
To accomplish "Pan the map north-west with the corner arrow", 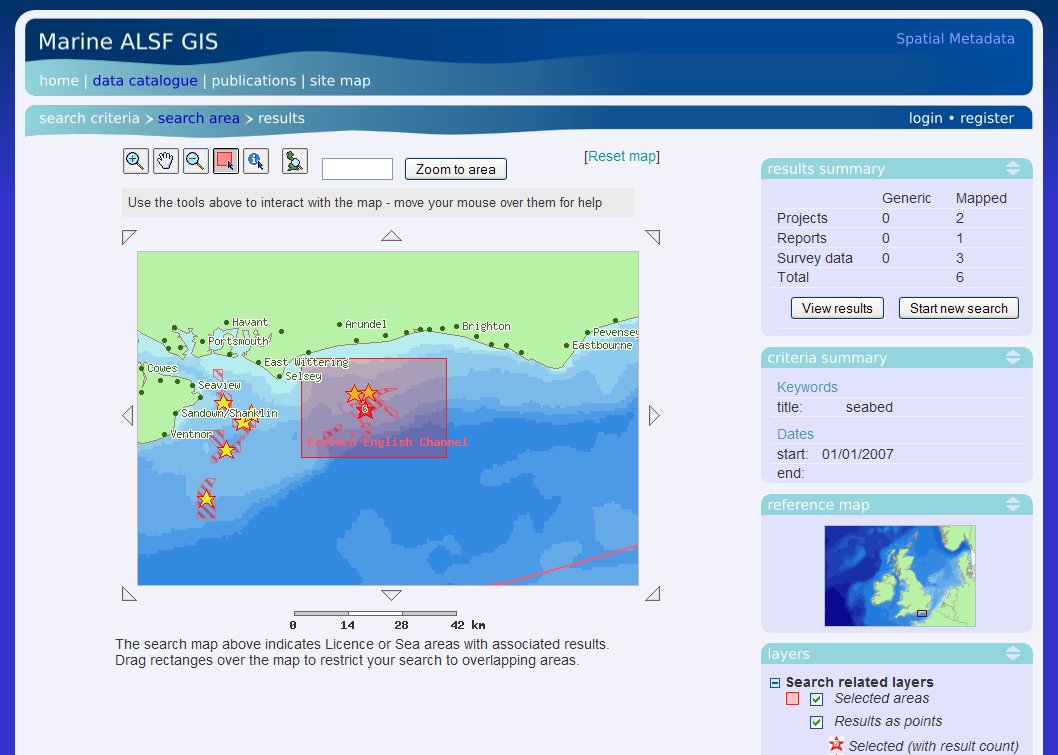I will pos(129,237).
